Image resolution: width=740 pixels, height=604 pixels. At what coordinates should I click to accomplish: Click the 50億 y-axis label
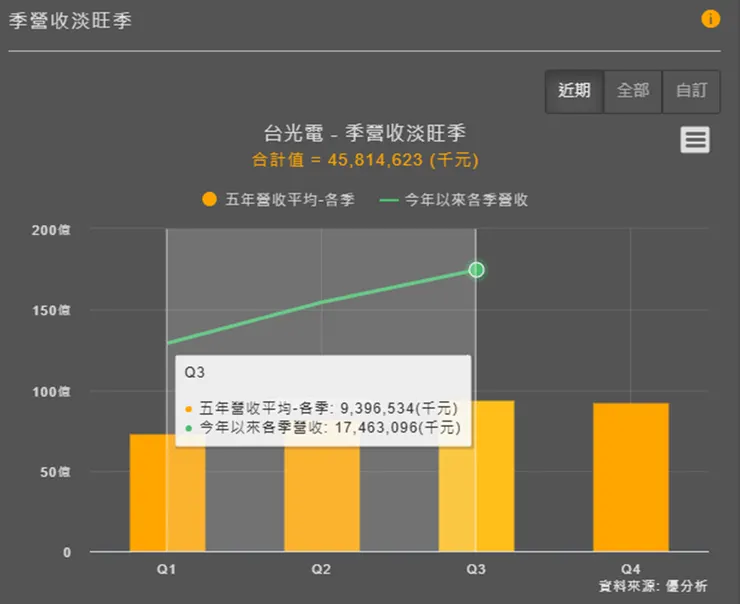pos(55,472)
